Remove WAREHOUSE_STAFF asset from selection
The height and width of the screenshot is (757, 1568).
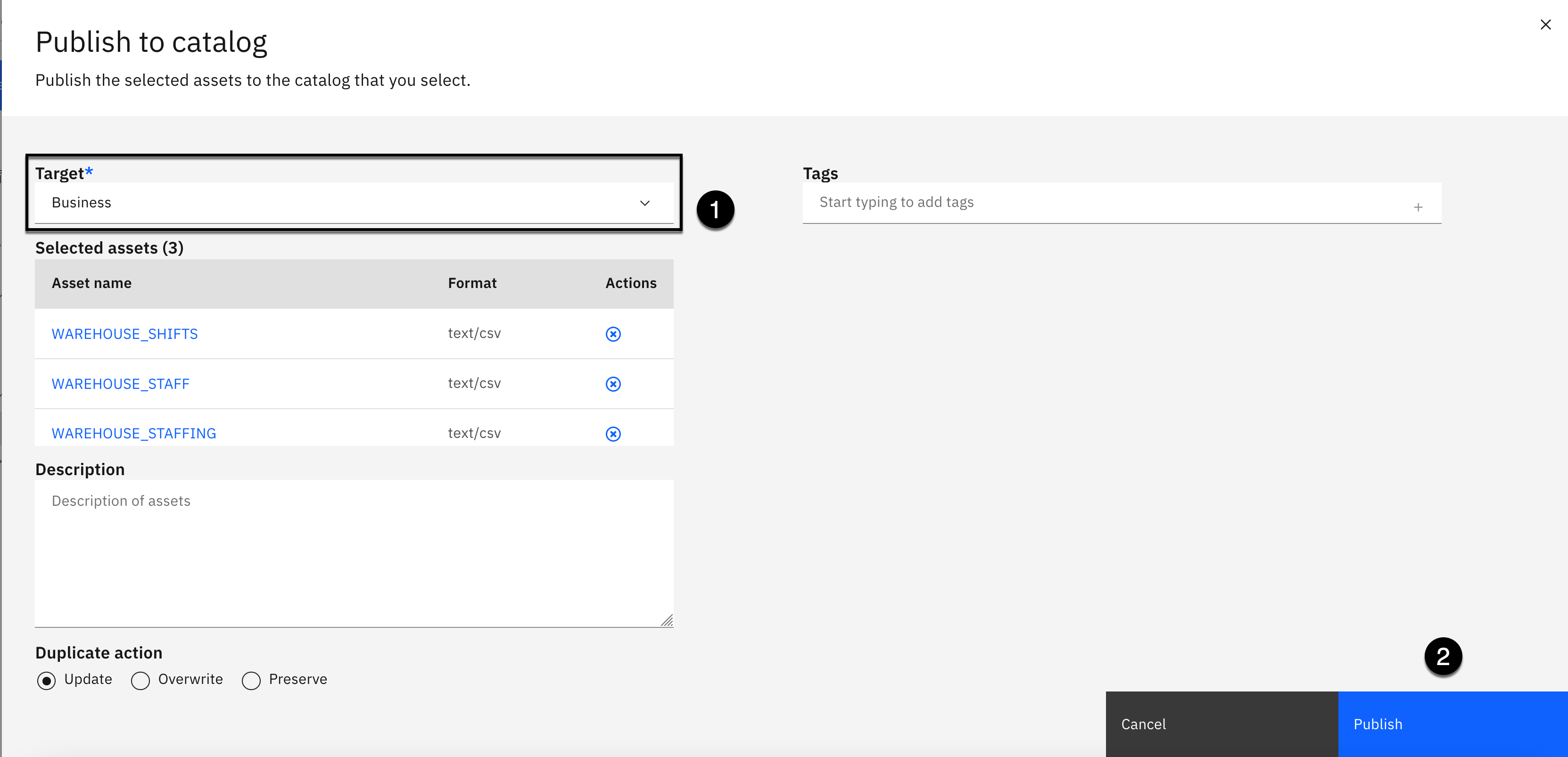[613, 384]
